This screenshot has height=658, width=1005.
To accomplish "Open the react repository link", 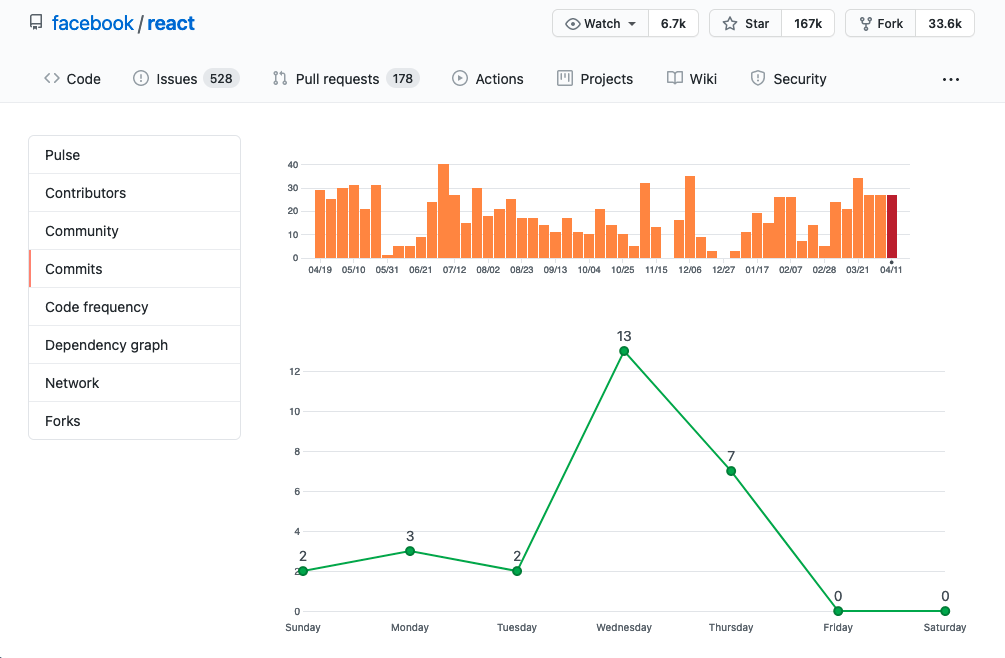I will coord(170,23).
